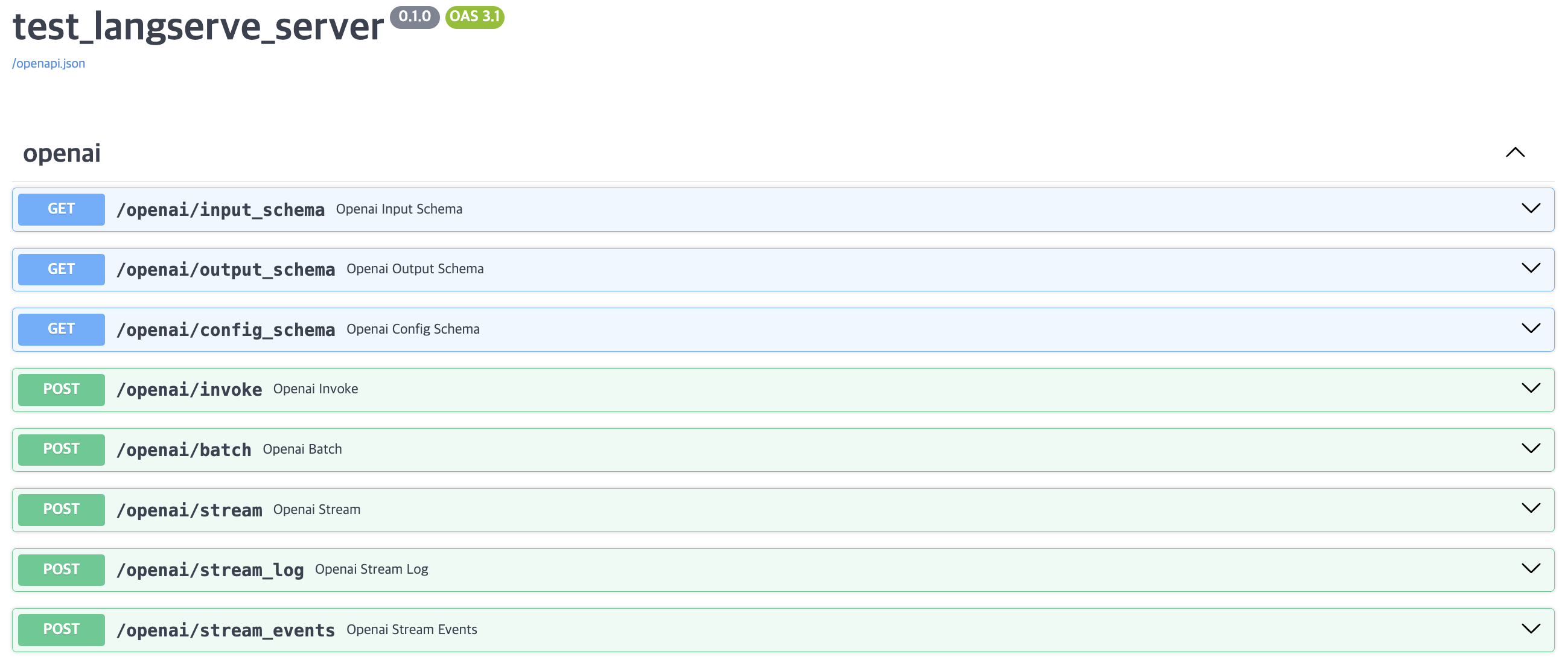
Task: Click the OAS 3.1 version badge
Action: [x=474, y=17]
